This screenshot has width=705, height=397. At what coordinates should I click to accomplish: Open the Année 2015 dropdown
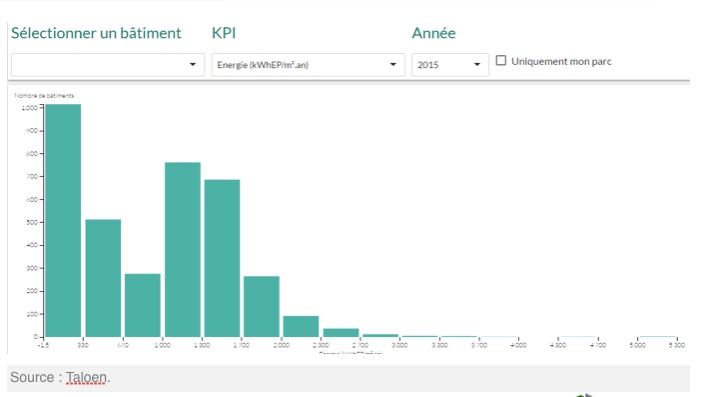[450, 65]
